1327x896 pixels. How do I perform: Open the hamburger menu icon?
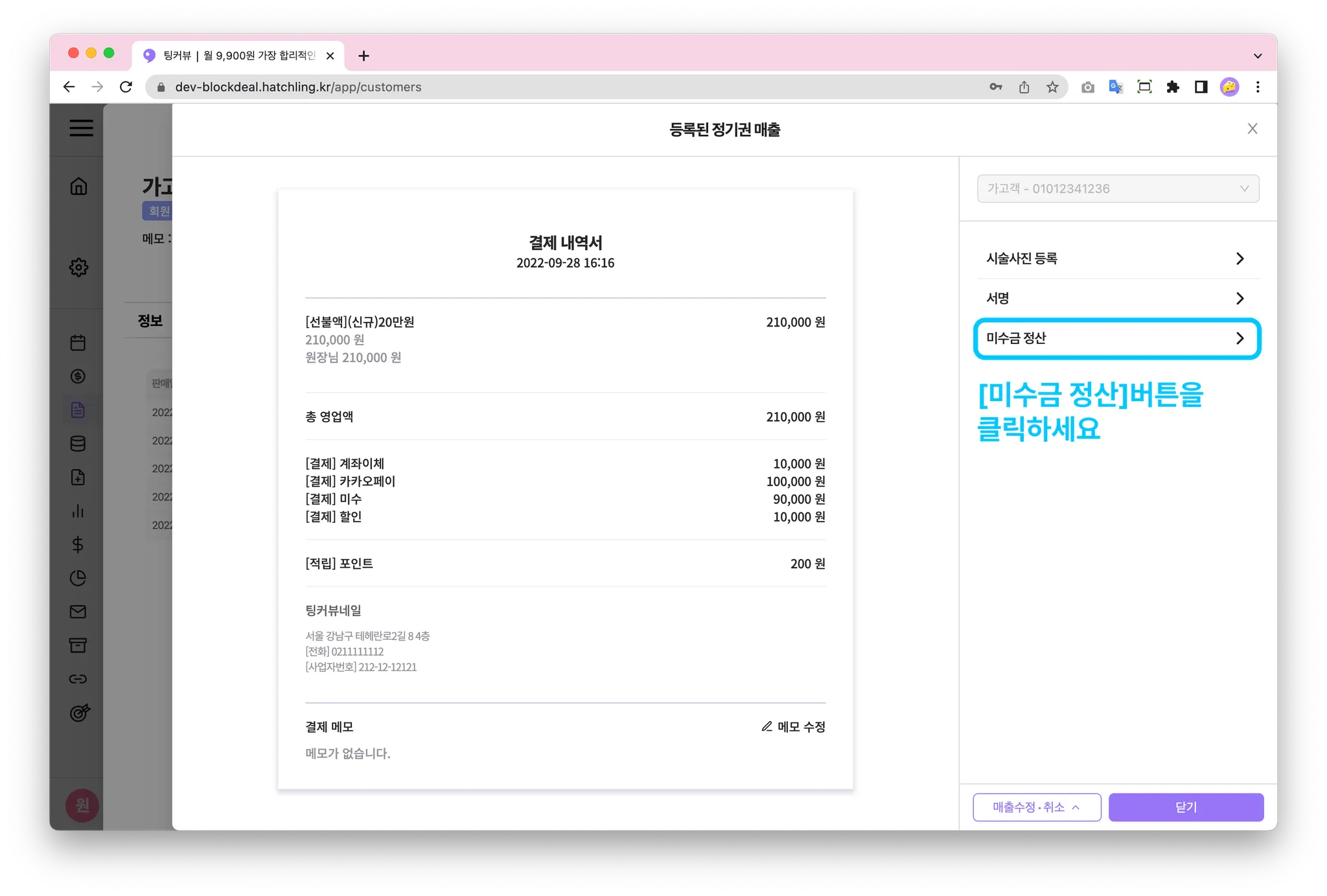coord(81,128)
